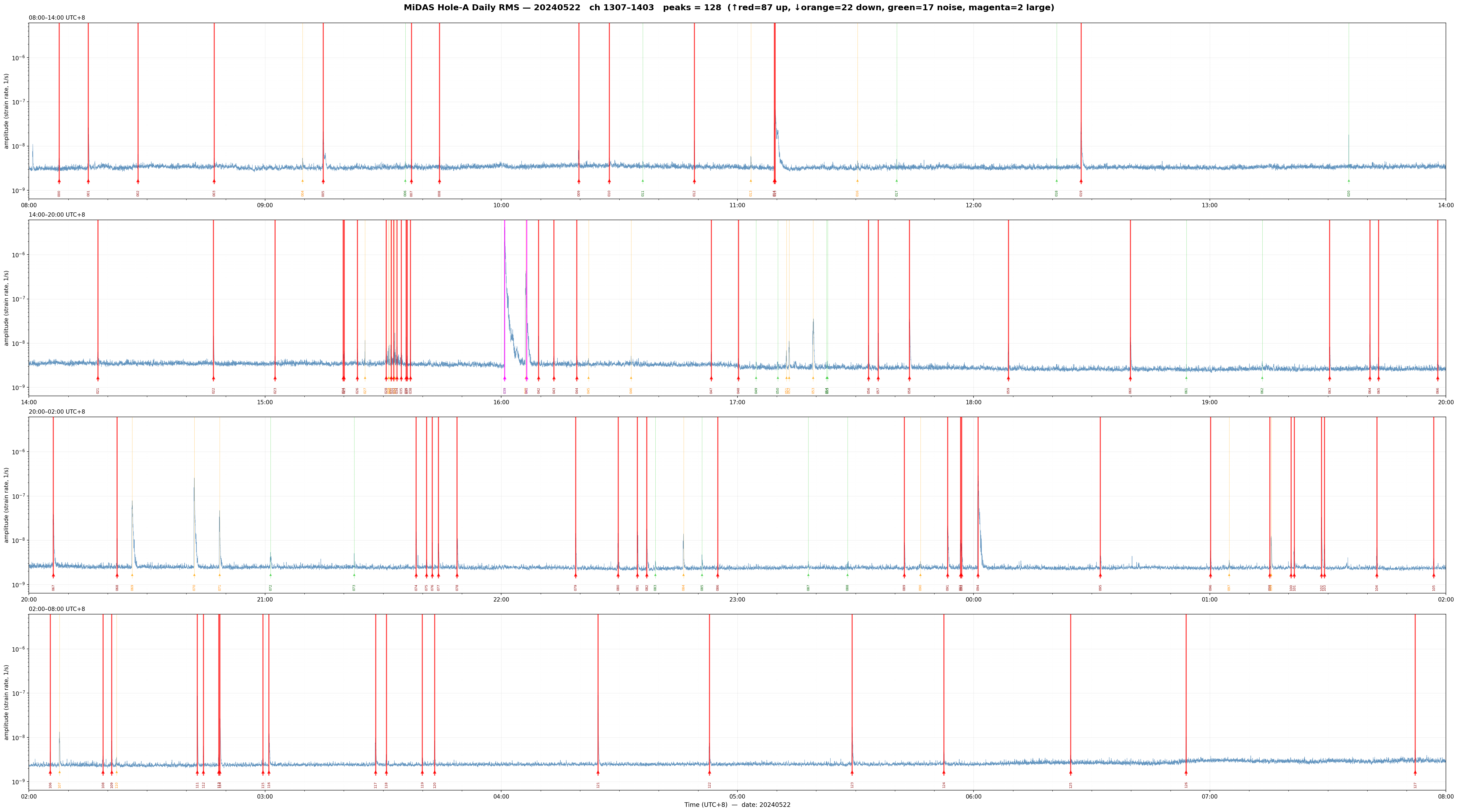Click green noise marker 073
1458x812 pixels.
(354, 575)
